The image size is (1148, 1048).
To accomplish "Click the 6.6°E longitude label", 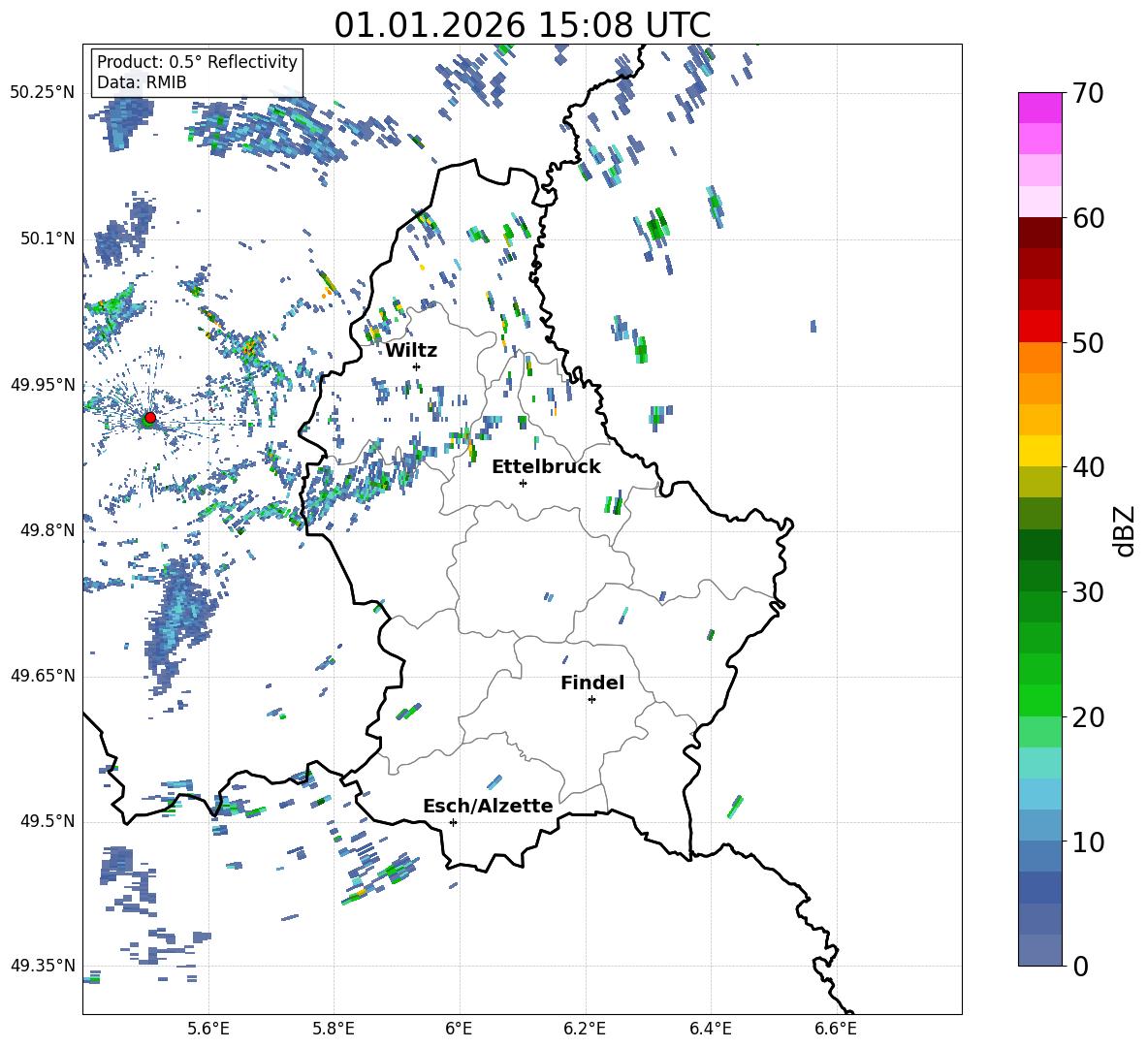I will 836,1029.
